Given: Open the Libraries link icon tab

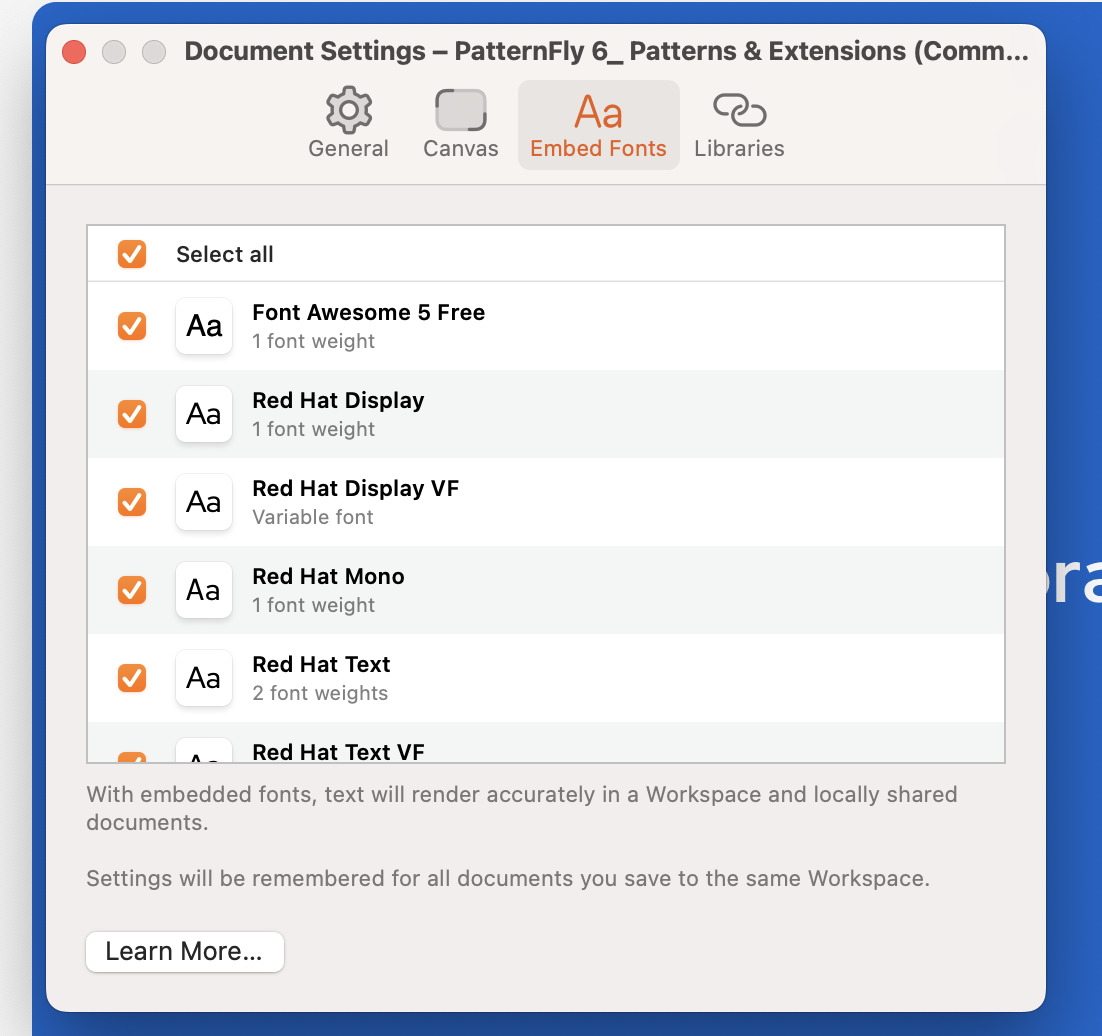Looking at the screenshot, I should [x=739, y=125].
